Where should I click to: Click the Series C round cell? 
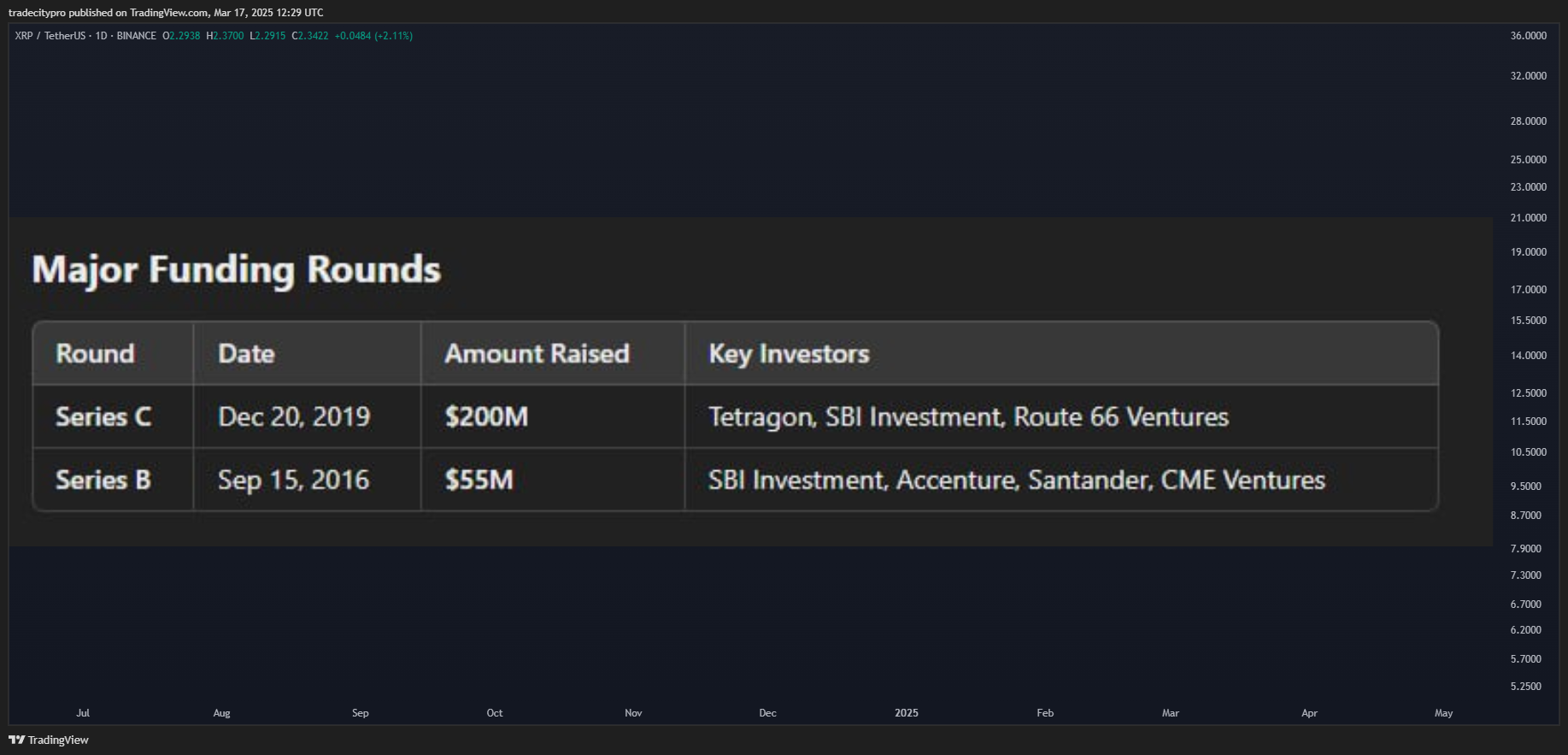coord(113,416)
